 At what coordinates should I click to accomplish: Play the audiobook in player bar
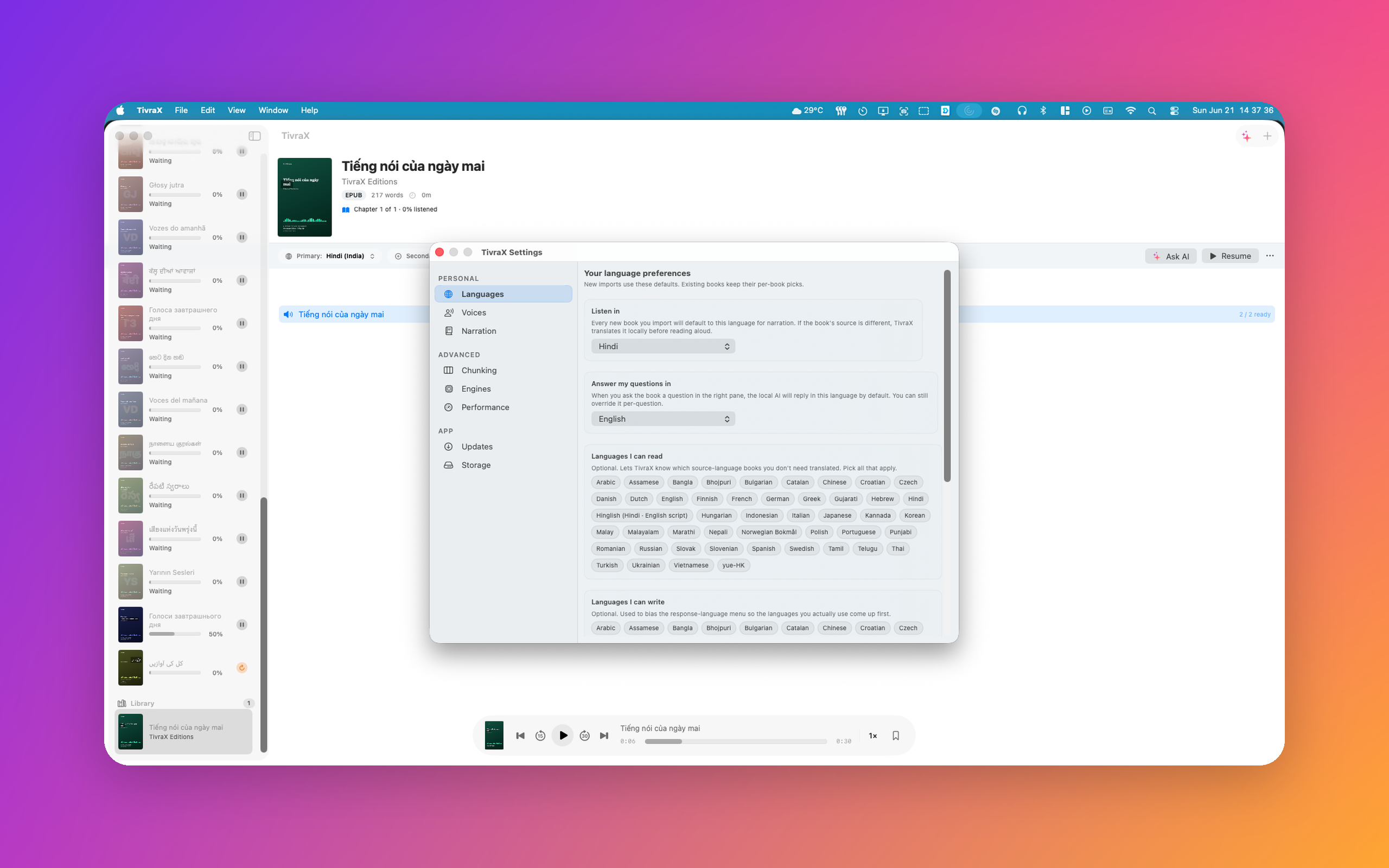[563, 736]
